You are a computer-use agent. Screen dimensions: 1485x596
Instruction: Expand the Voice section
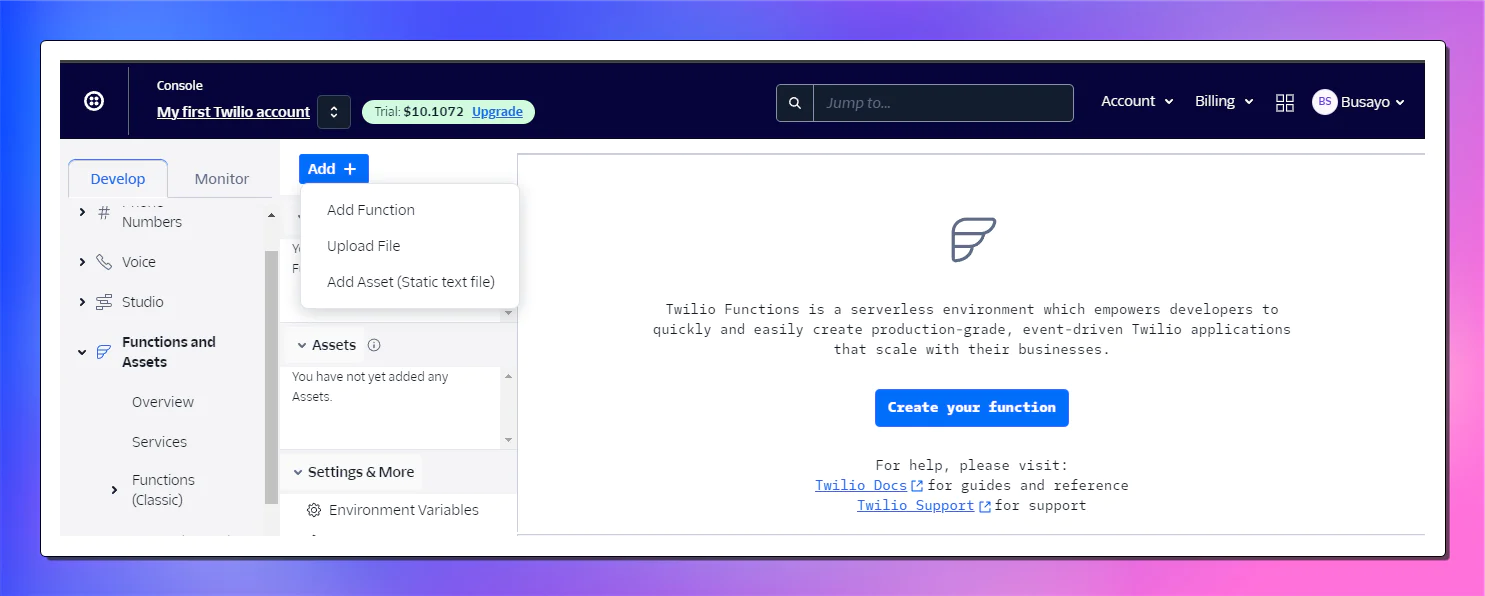pyautogui.click(x=82, y=262)
